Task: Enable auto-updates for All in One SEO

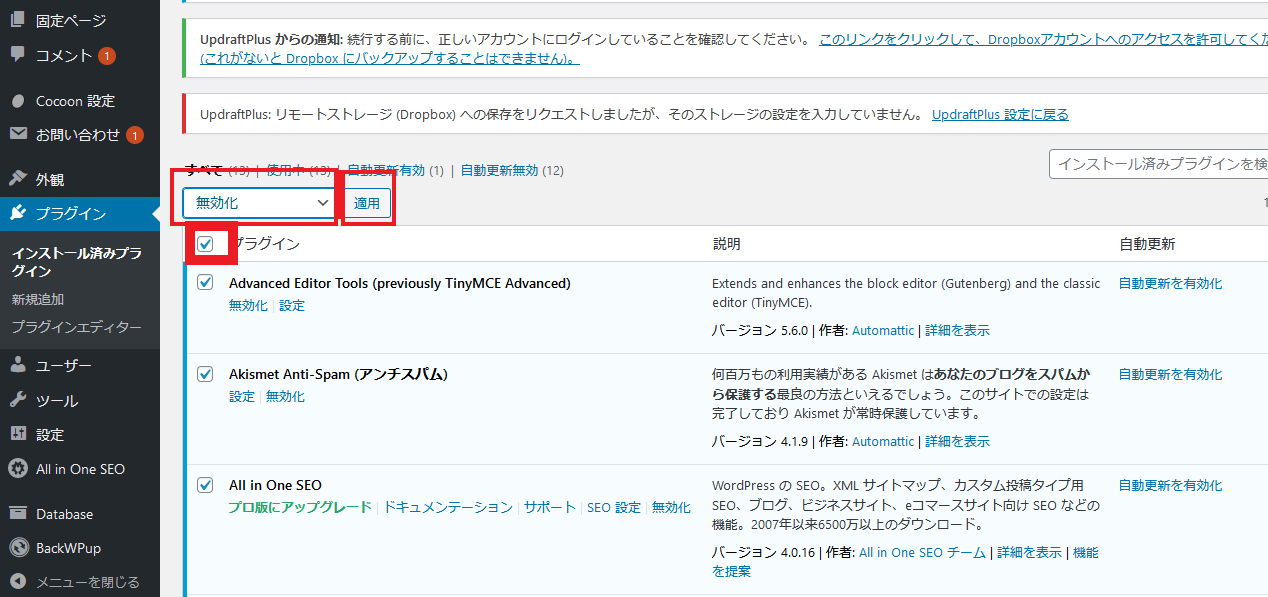Action: [1170, 485]
